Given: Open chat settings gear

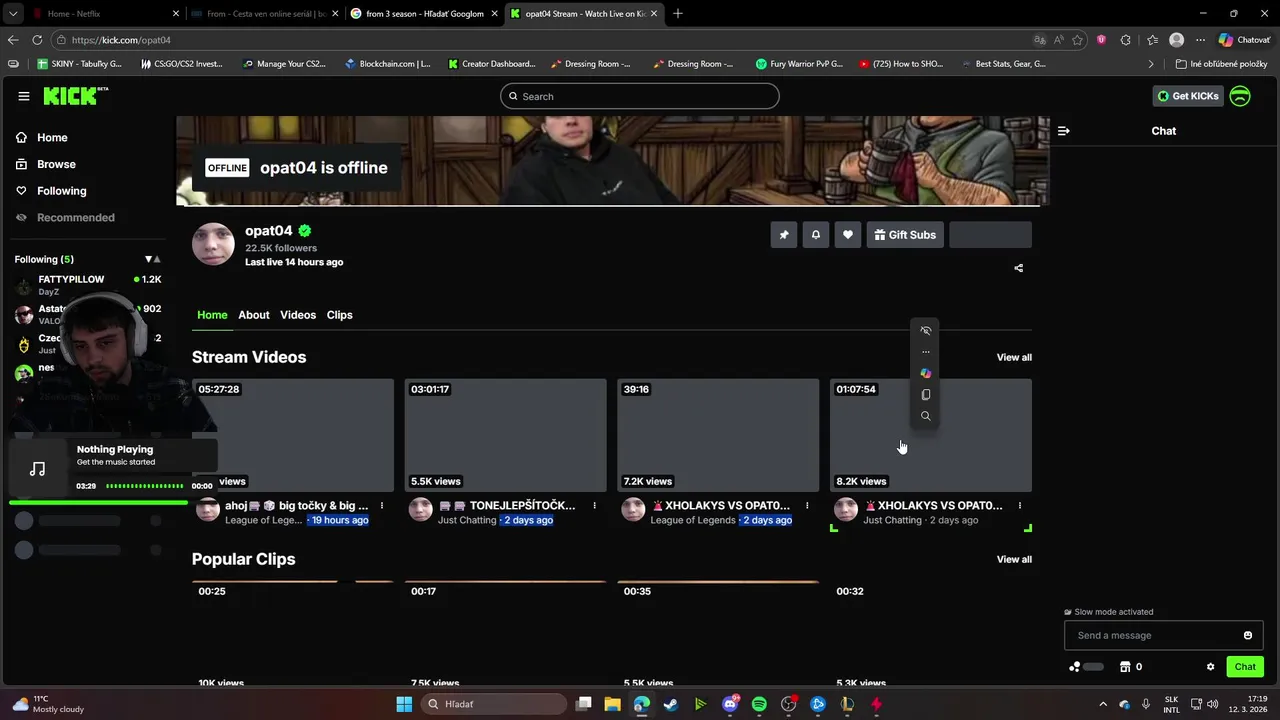Looking at the screenshot, I should [1210, 667].
